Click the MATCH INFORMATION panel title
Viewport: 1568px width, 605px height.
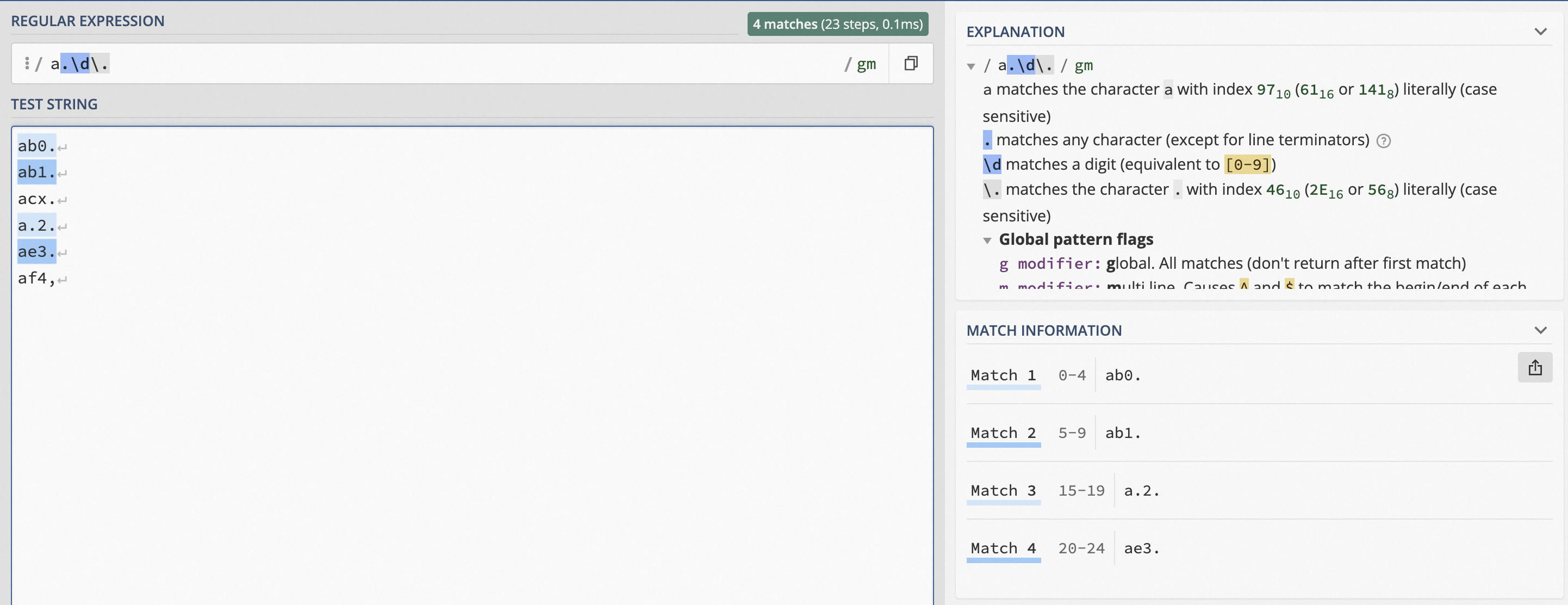tap(1044, 330)
